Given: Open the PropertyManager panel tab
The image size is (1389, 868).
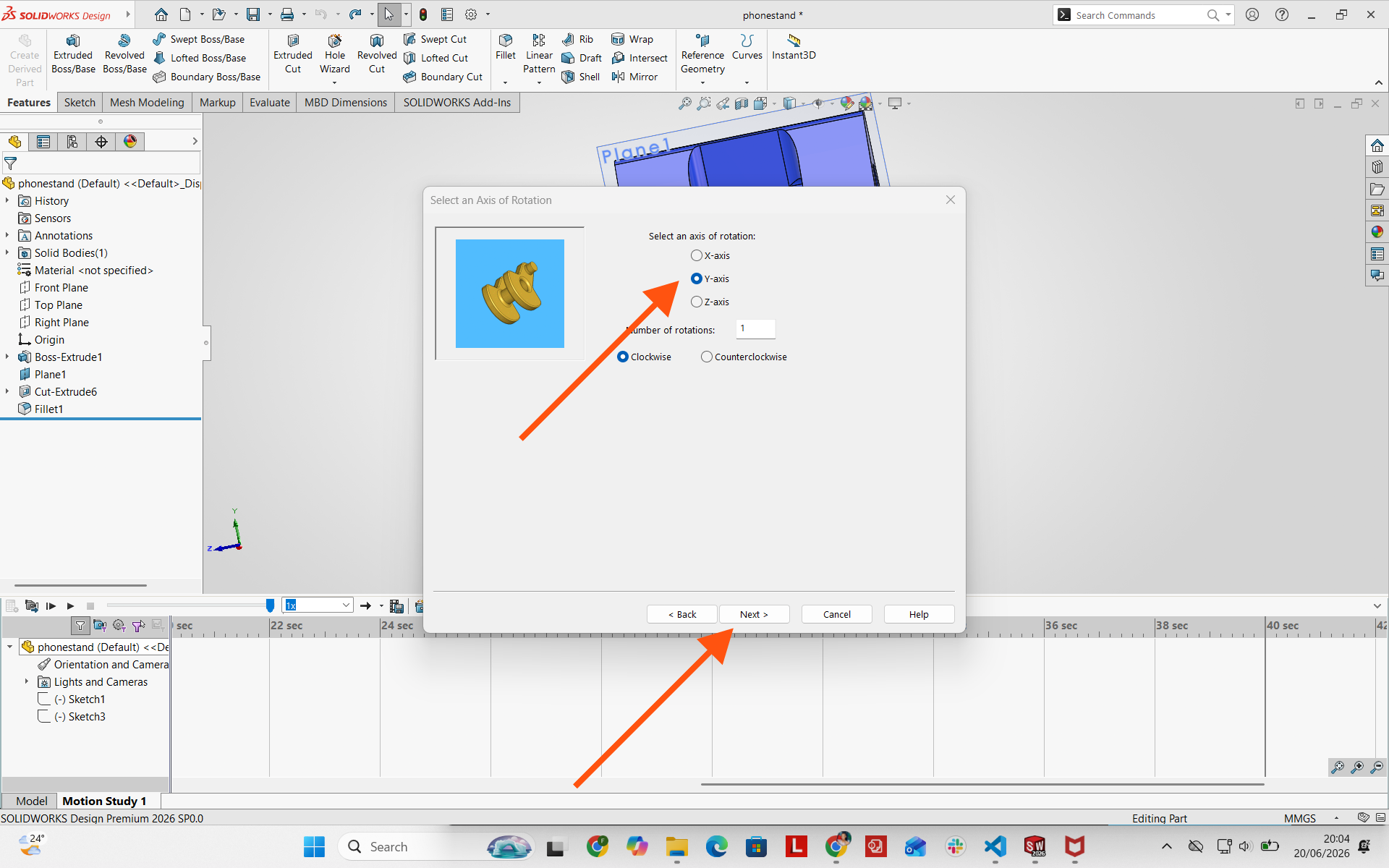Looking at the screenshot, I should (43, 142).
